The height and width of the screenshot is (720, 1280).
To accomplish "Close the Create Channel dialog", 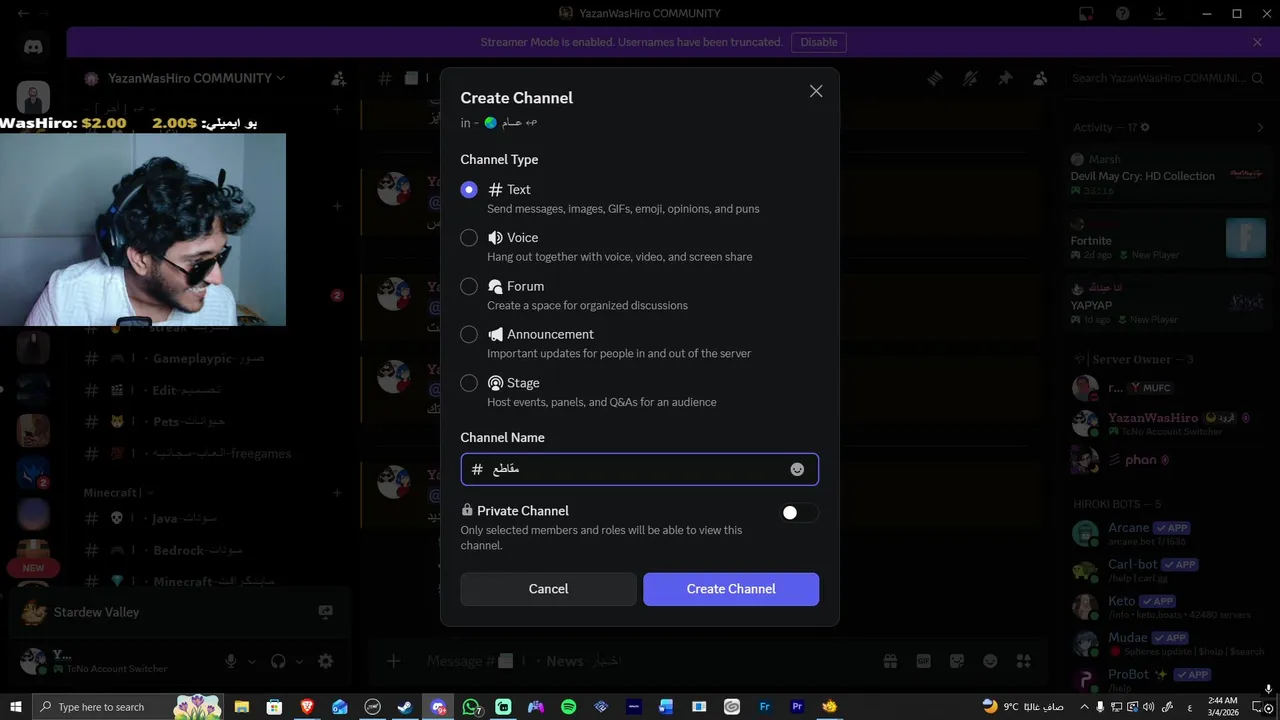I will (x=816, y=91).
